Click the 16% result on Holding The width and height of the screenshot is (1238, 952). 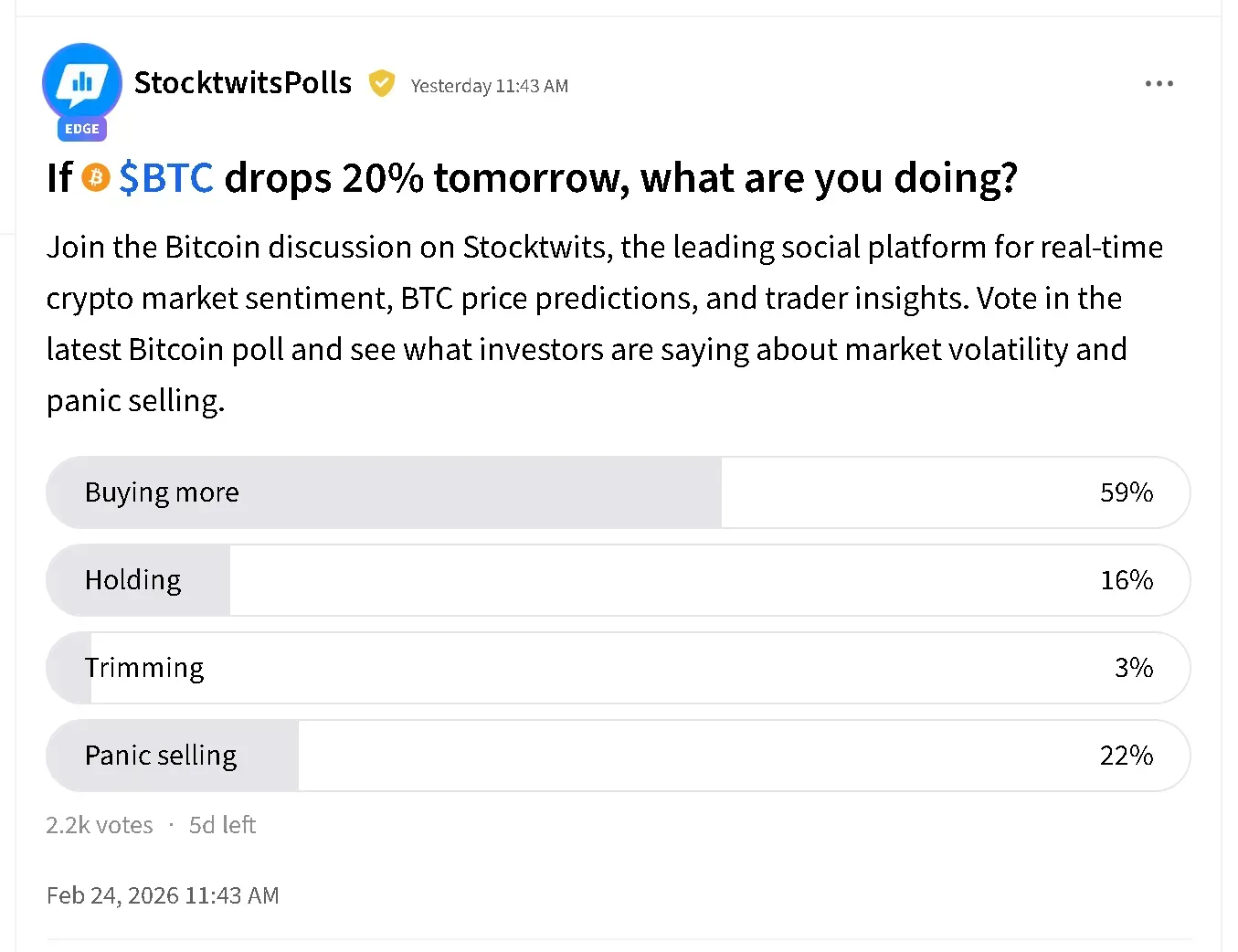coord(1126,580)
